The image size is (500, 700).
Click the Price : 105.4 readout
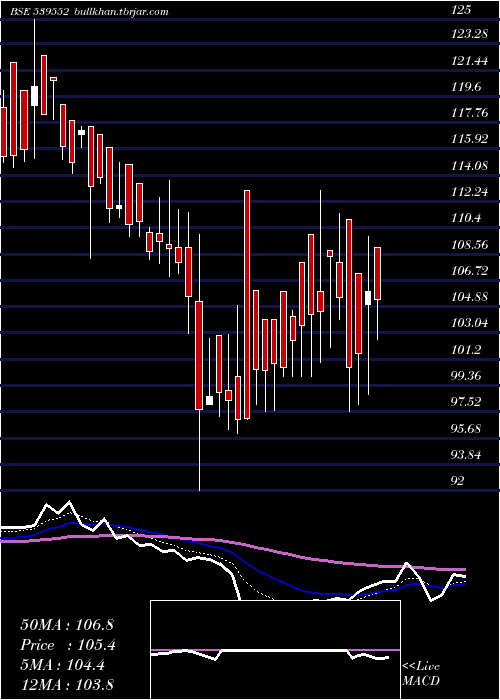click(x=68, y=645)
